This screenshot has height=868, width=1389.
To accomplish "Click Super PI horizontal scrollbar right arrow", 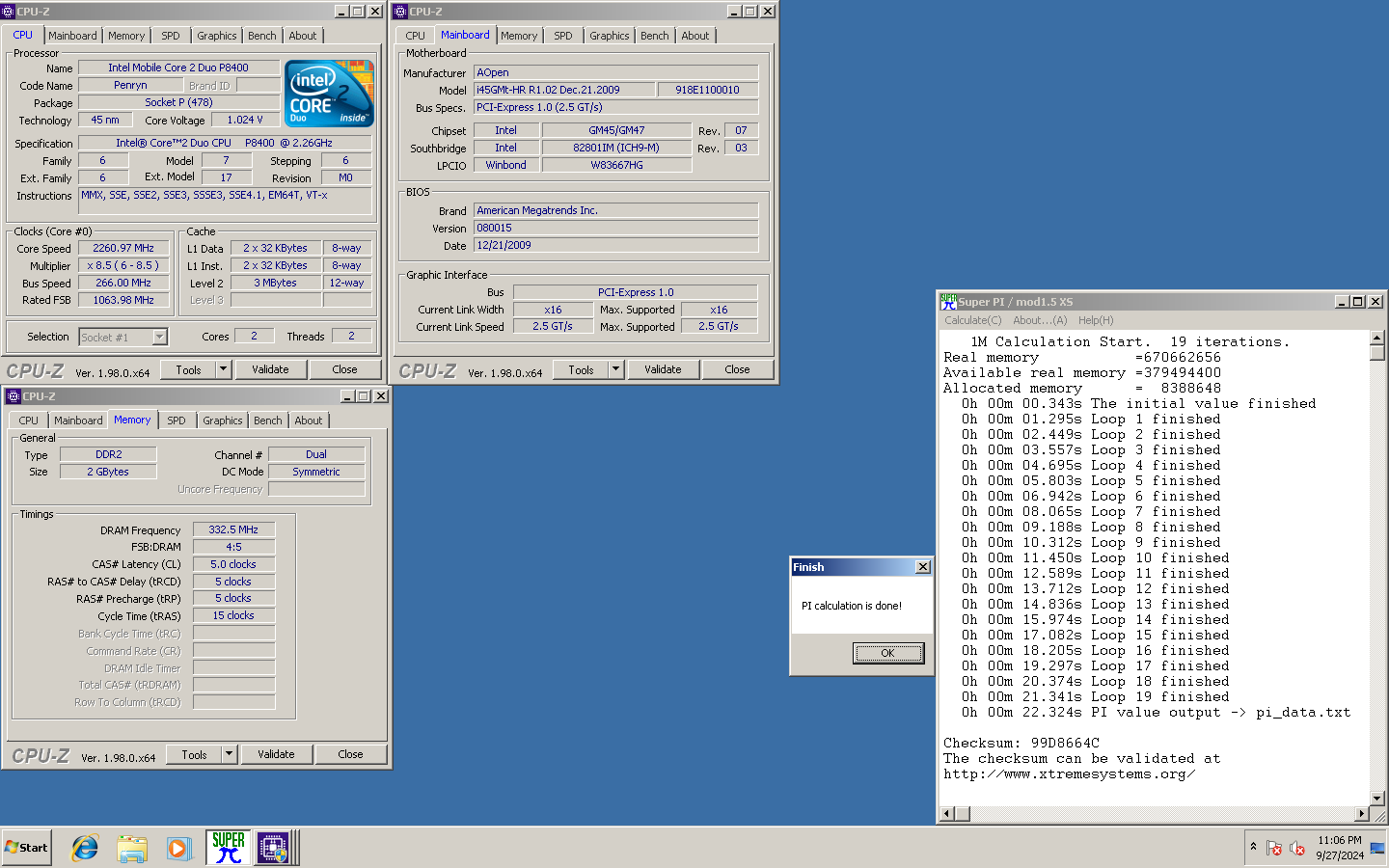I will [1362, 814].
